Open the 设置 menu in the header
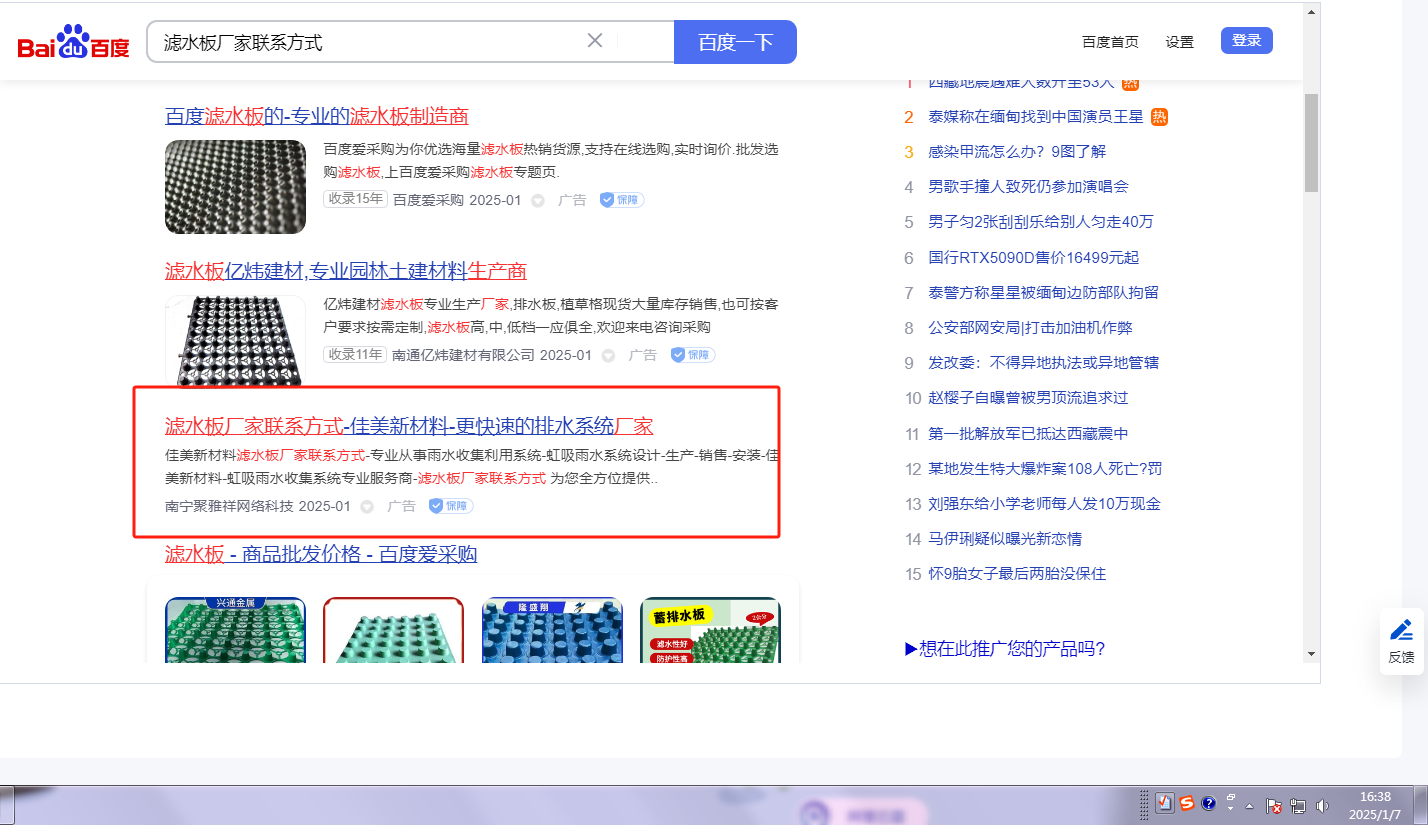This screenshot has width=1428, height=825. (1180, 42)
